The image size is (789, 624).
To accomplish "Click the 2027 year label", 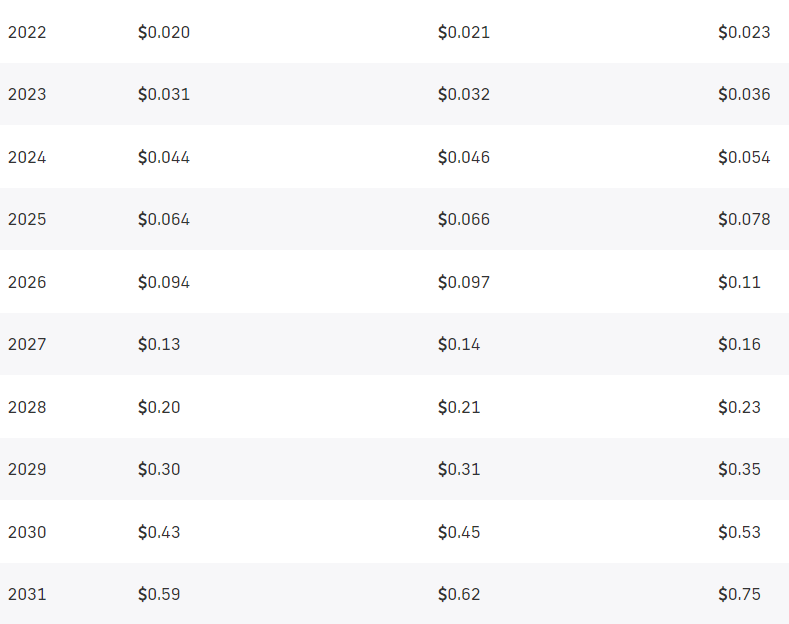I will (x=27, y=344).
